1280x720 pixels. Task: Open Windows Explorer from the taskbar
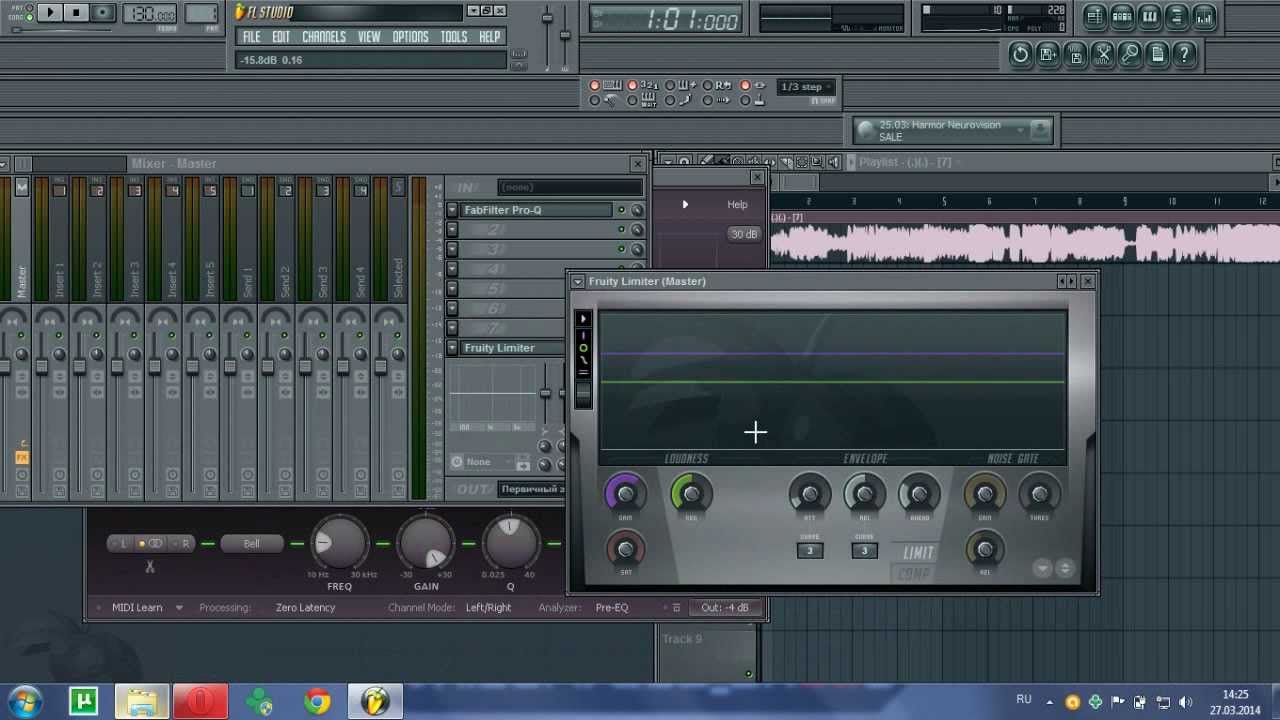tap(142, 703)
